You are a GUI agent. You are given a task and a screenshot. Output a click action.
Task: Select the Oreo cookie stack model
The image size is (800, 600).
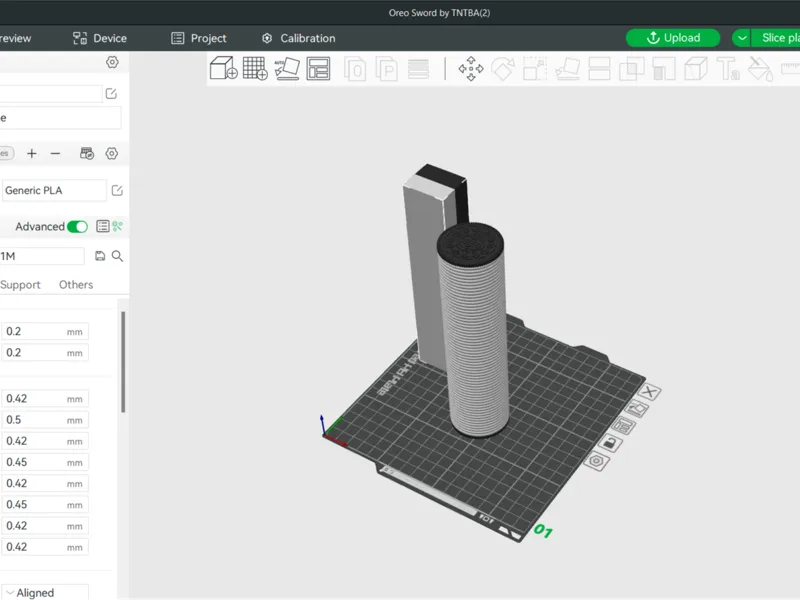[x=474, y=332]
